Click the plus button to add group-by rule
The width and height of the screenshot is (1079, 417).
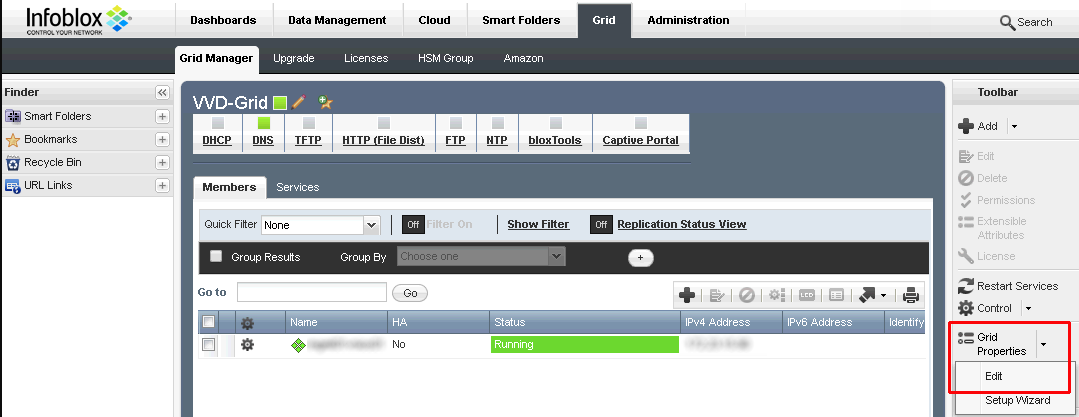tap(641, 257)
